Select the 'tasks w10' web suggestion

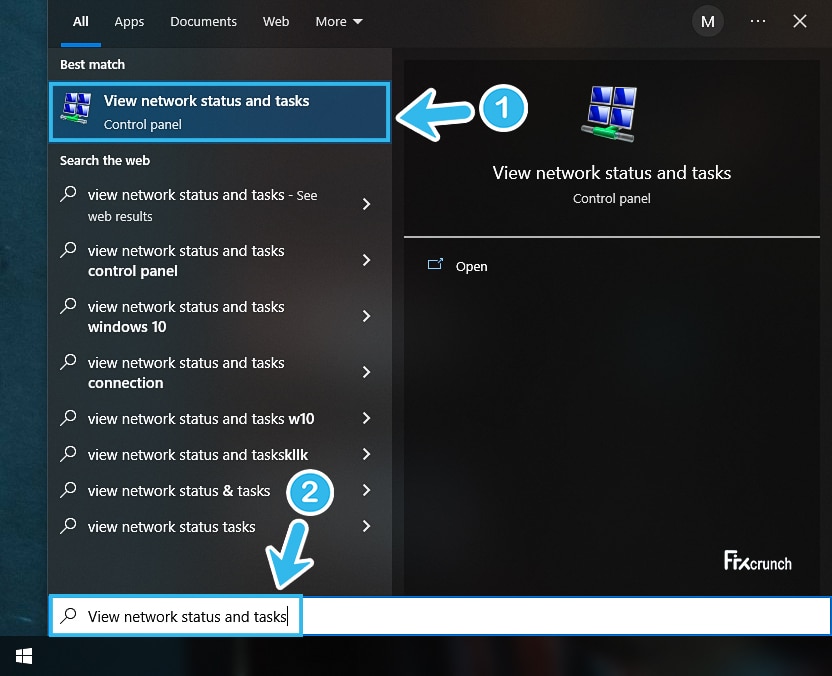point(220,419)
